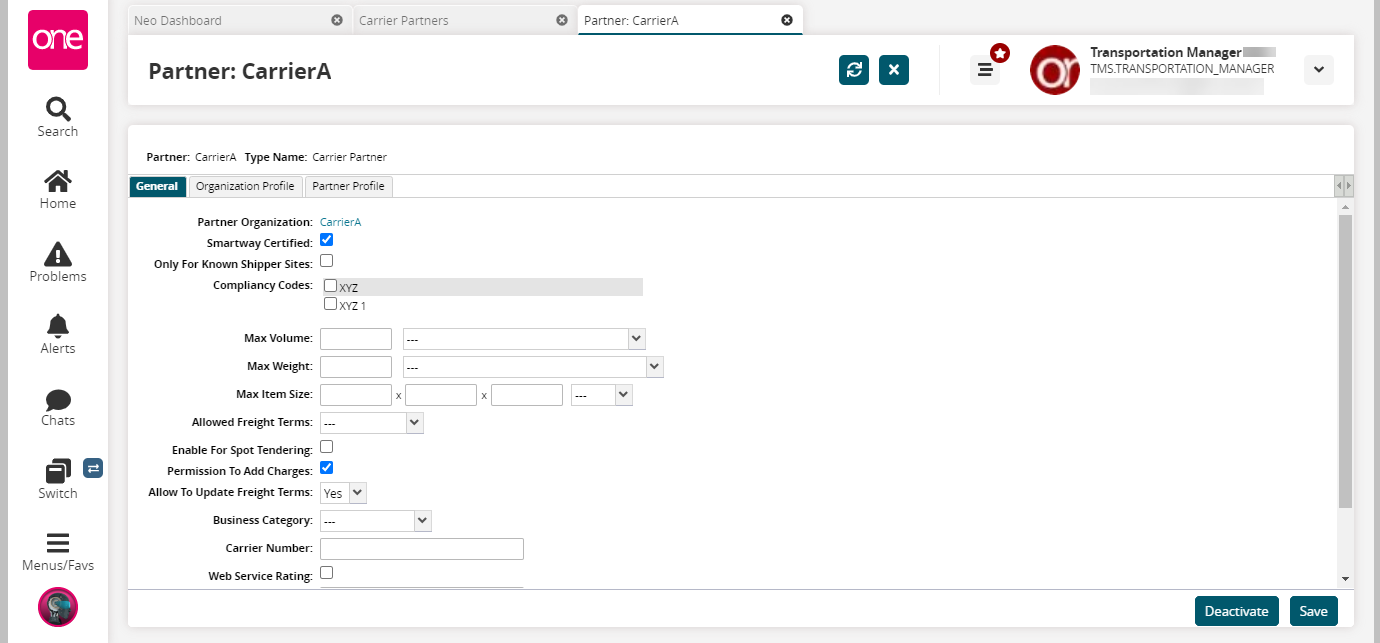Uncheck Permission To Add Charges
Viewport: 1380px width, 643px height.
point(326,468)
